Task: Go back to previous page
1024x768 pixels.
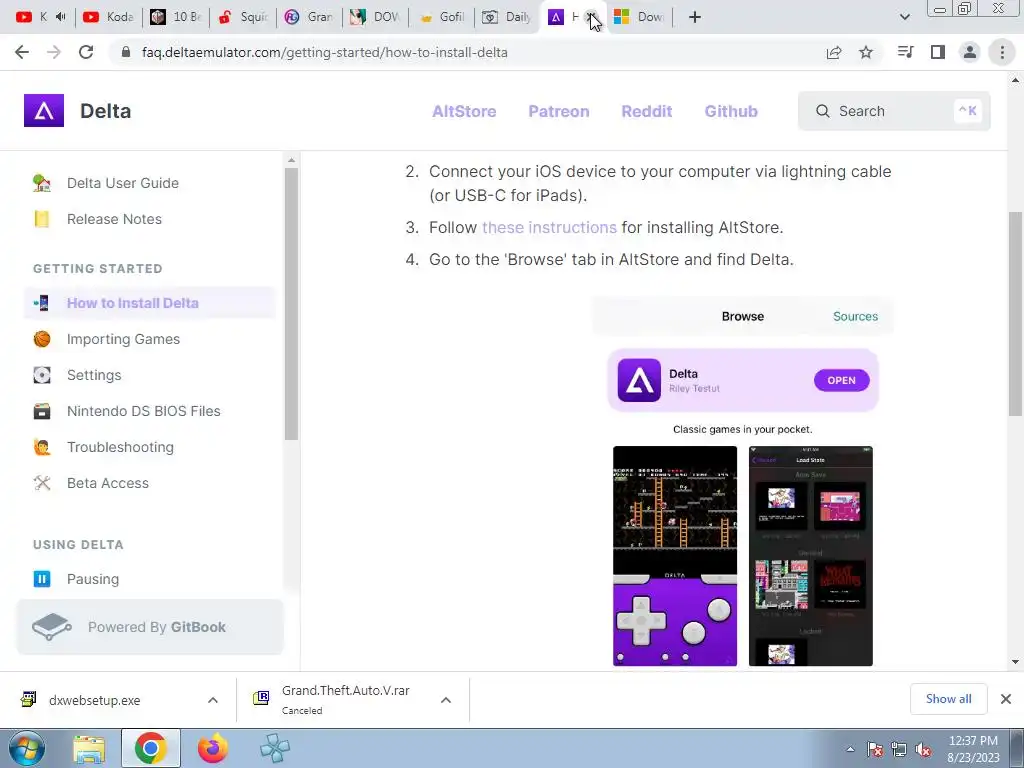Action: pyautogui.click(x=22, y=52)
